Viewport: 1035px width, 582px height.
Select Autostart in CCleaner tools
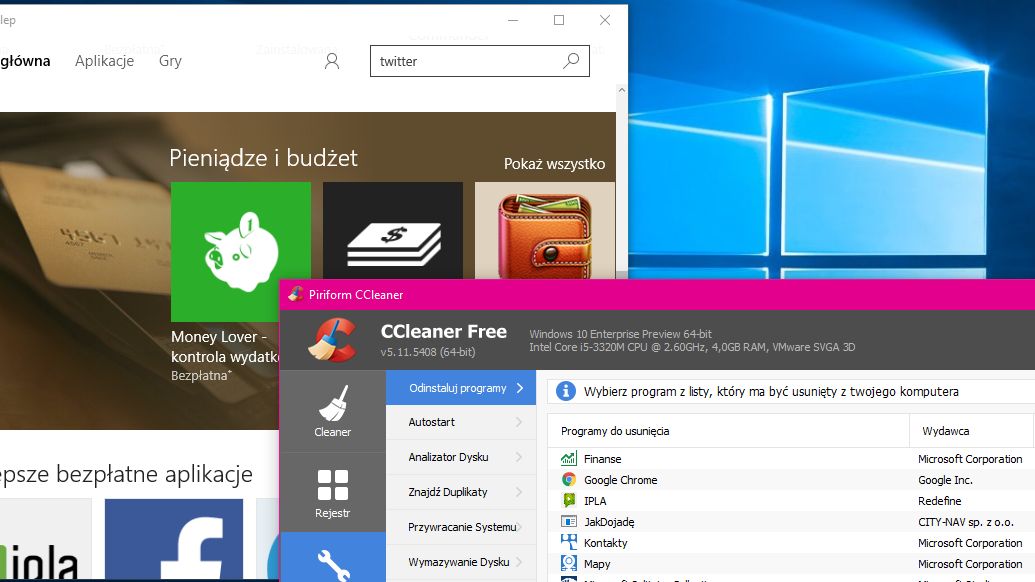[461, 422]
